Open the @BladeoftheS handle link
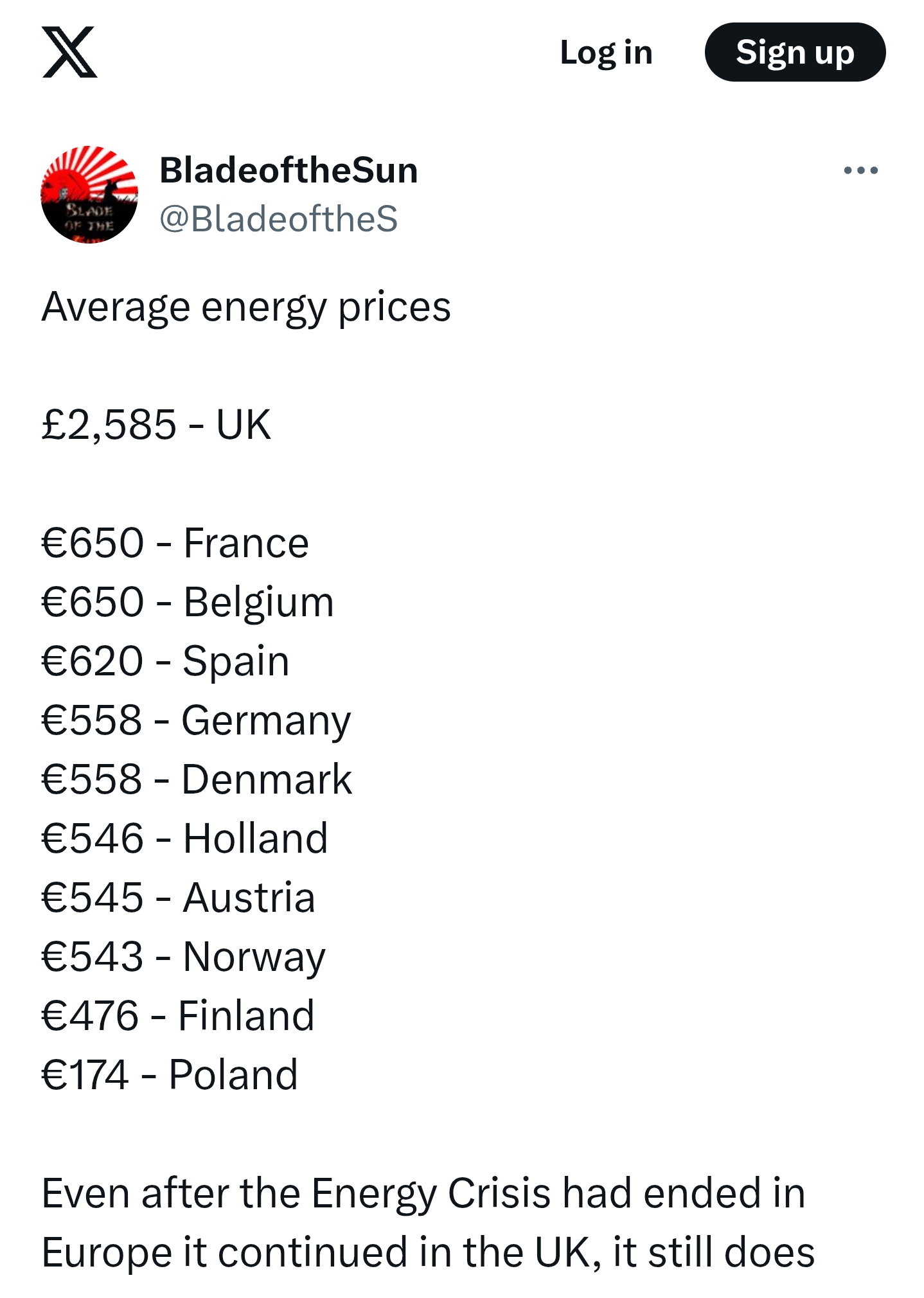The height and width of the screenshot is (1298, 924). coord(278,218)
